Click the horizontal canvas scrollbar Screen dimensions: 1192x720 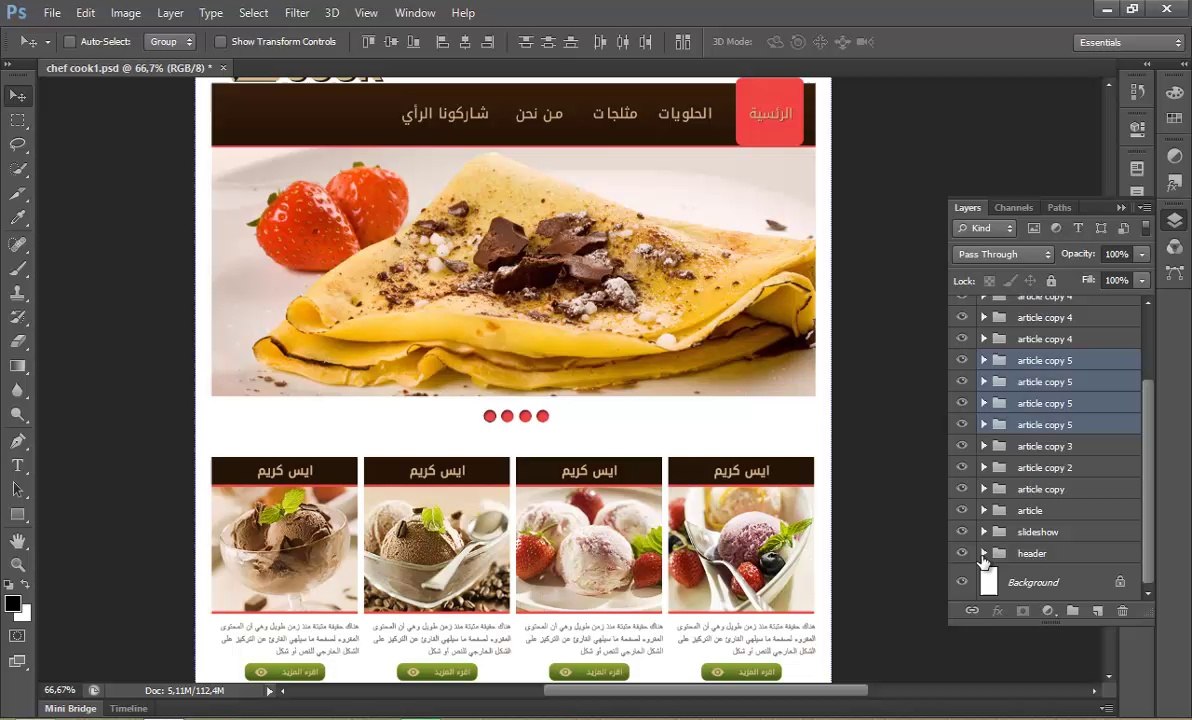(705, 690)
